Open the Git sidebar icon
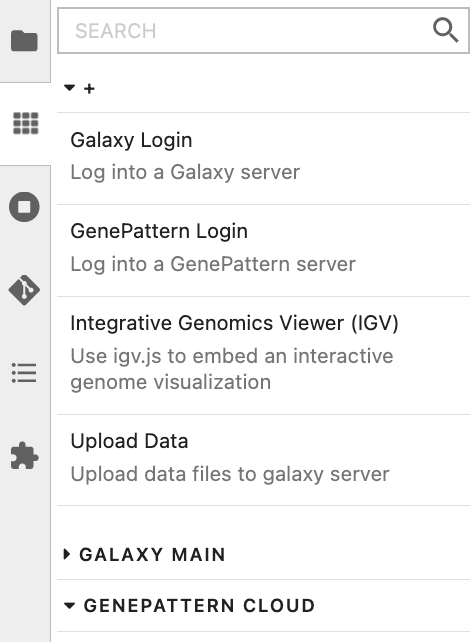The height and width of the screenshot is (642, 475). (24, 290)
